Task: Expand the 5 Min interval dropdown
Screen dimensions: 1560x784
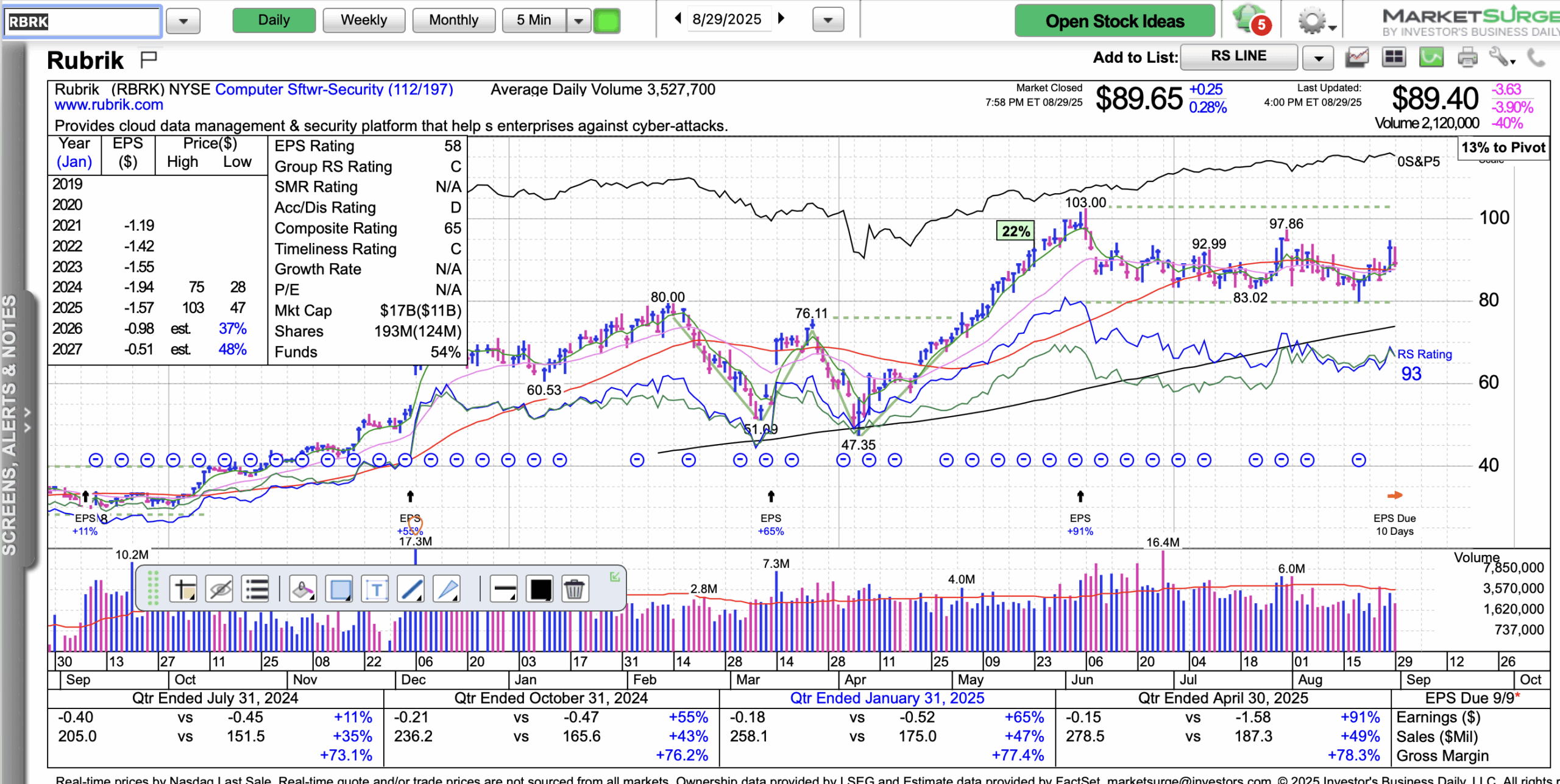Action: (578, 21)
